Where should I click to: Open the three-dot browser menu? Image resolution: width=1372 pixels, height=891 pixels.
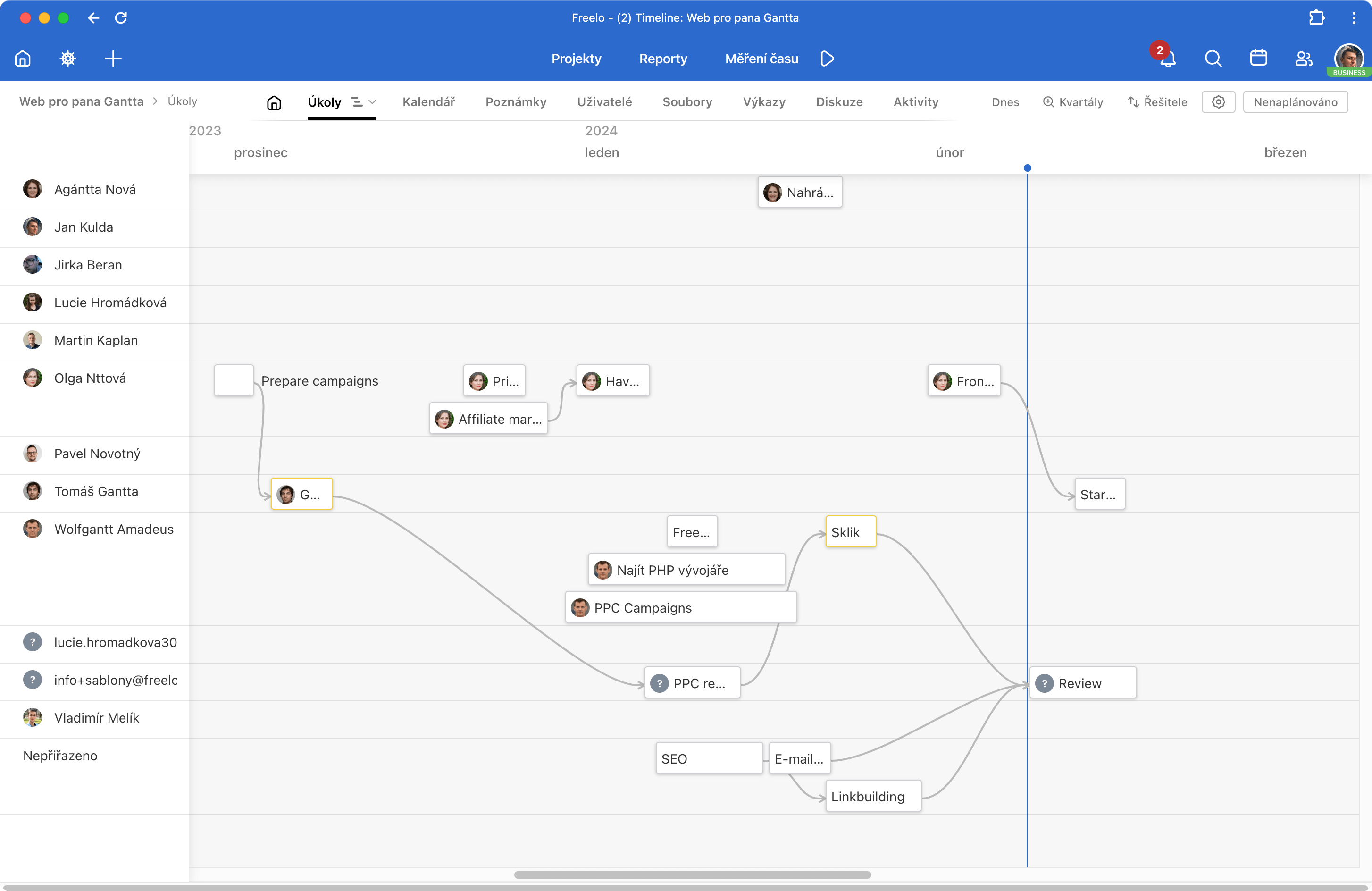(1354, 18)
